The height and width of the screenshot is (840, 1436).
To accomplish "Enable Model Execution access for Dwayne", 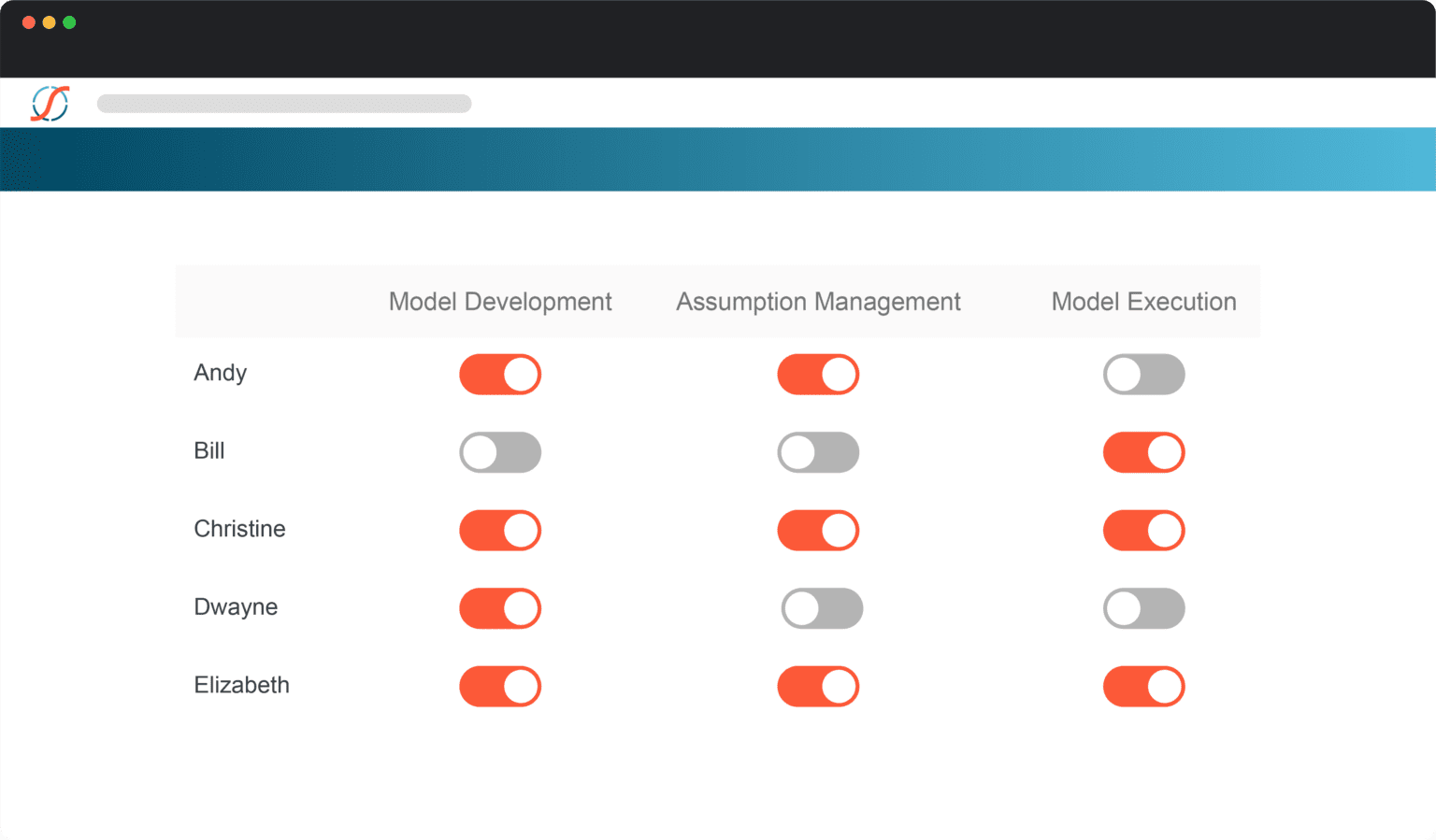I will click(x=1143, y=607).
